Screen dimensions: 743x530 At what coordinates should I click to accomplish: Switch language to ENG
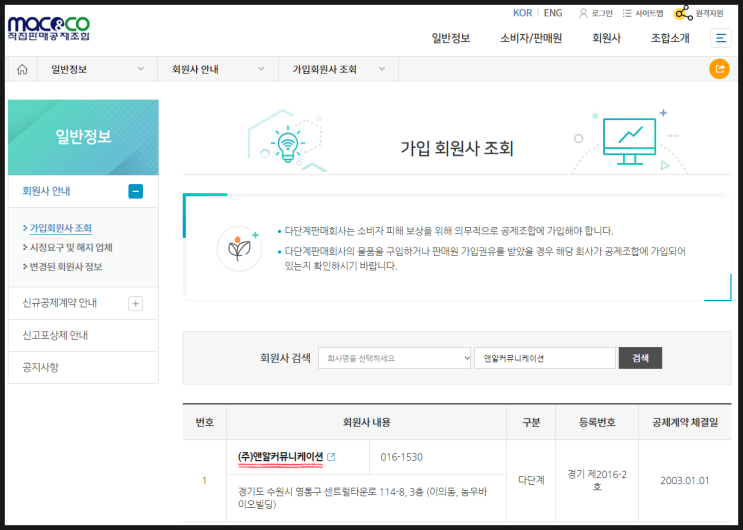tap(553, 13)
